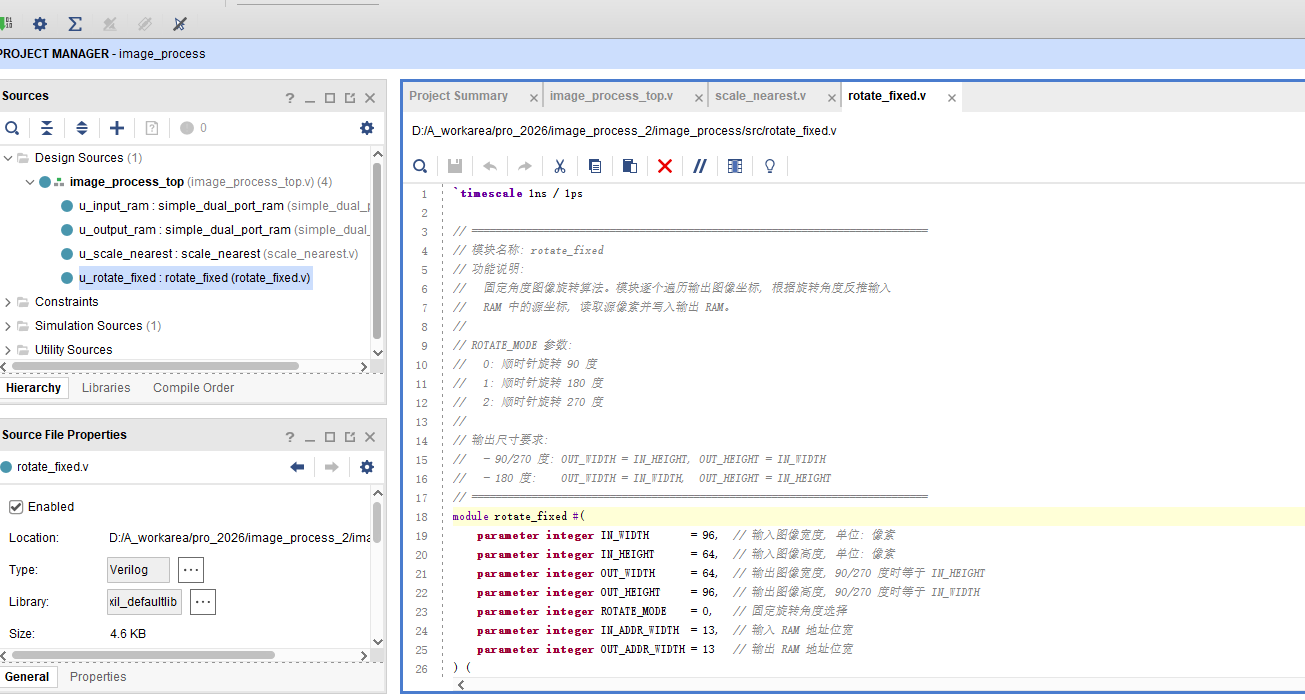The width and height of the screenshot is (1305, 700).
Task: Click the crossed-out cursor icon in main toolbar
Action: coord(179,24)
